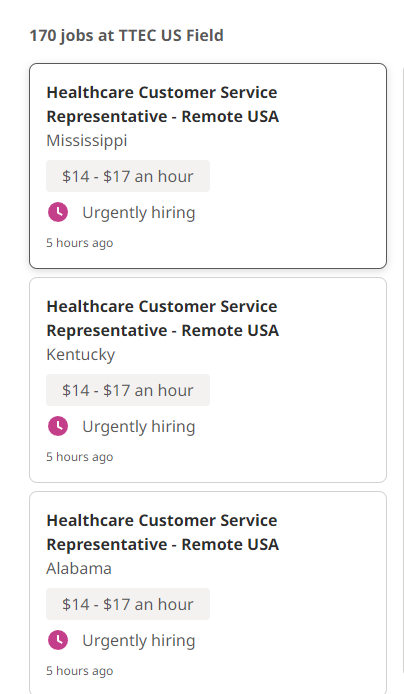Open Kentucky Healthcare Customer Service Representative job title
Viewport: 404px width, 694px height.
[162, 318]
